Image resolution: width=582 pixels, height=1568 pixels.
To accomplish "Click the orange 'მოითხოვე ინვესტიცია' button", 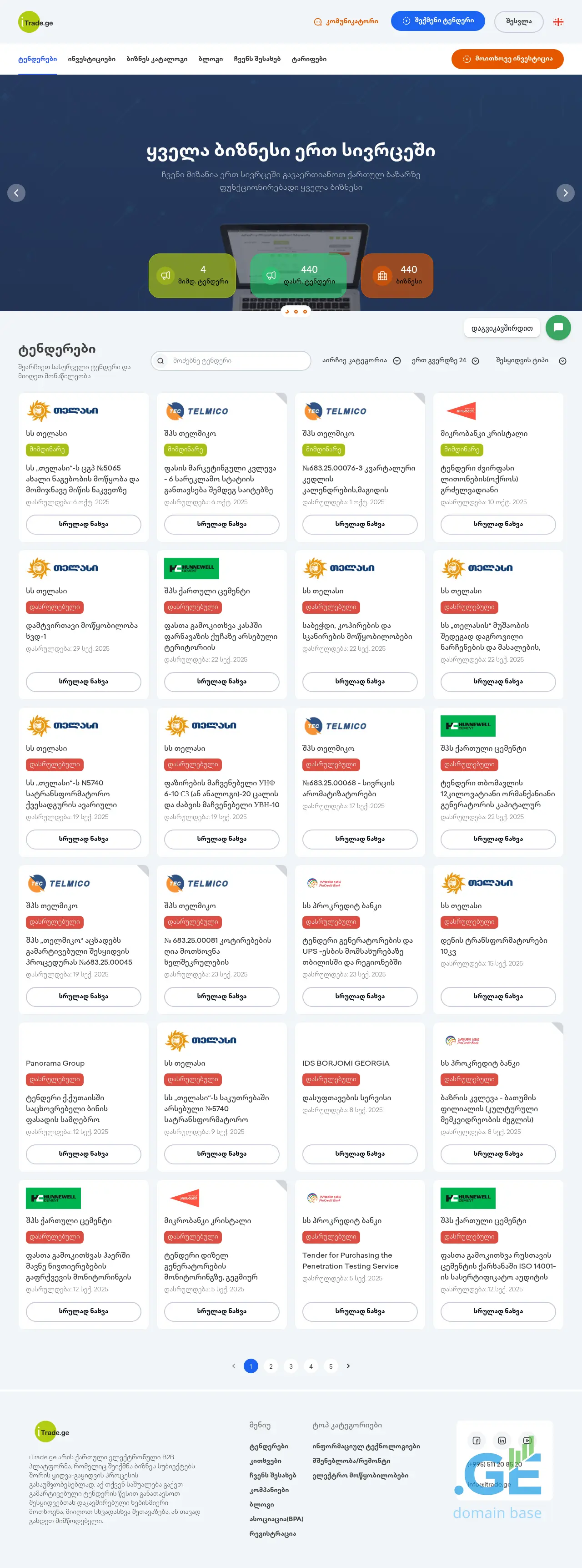I will click(x=507, y=59).
